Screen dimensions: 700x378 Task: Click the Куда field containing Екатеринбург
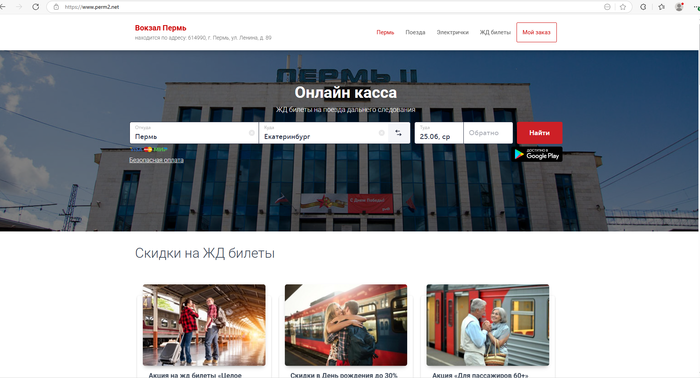click(x=323, y=133)
